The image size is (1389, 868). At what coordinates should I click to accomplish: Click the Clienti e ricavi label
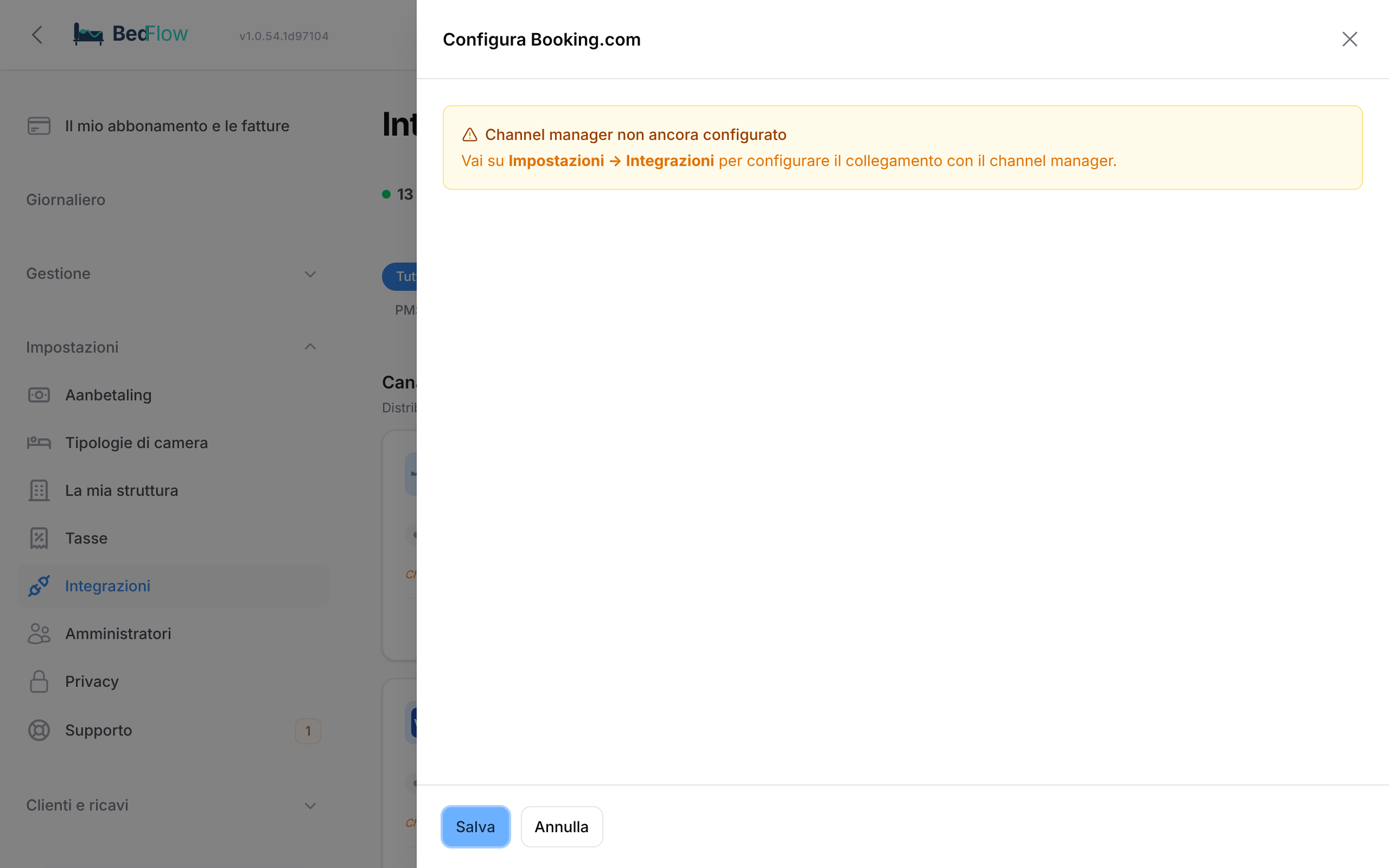(77, 806)
